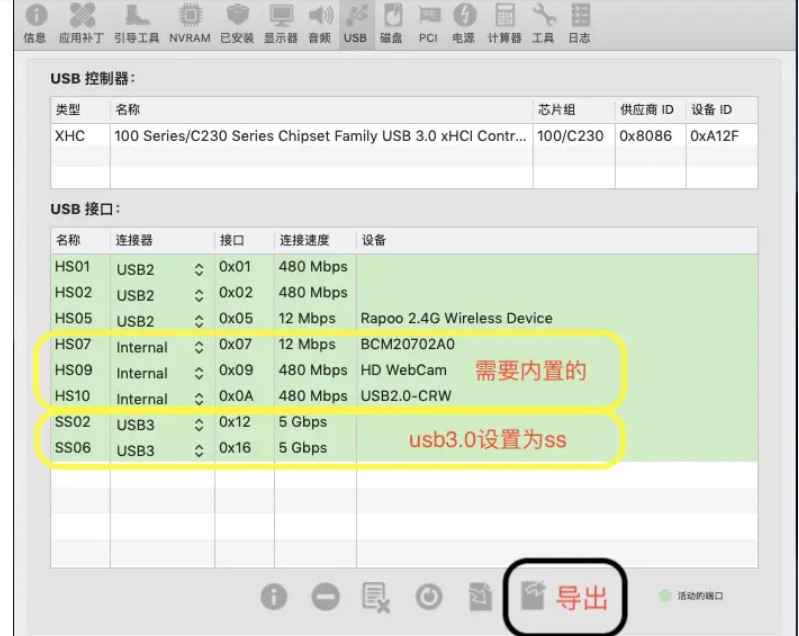Click the bottom info (i) icon
Image resolution: width=799 pixels, height=636 pixels.
point(274,597)
